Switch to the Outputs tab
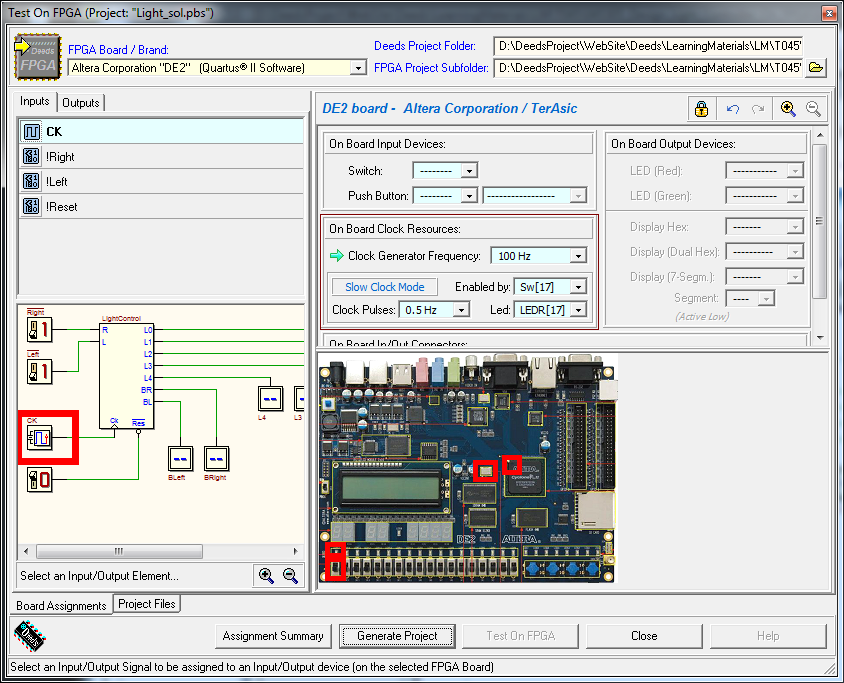Image resolution: width=844 pixels, height=683 pixels. 81,103
